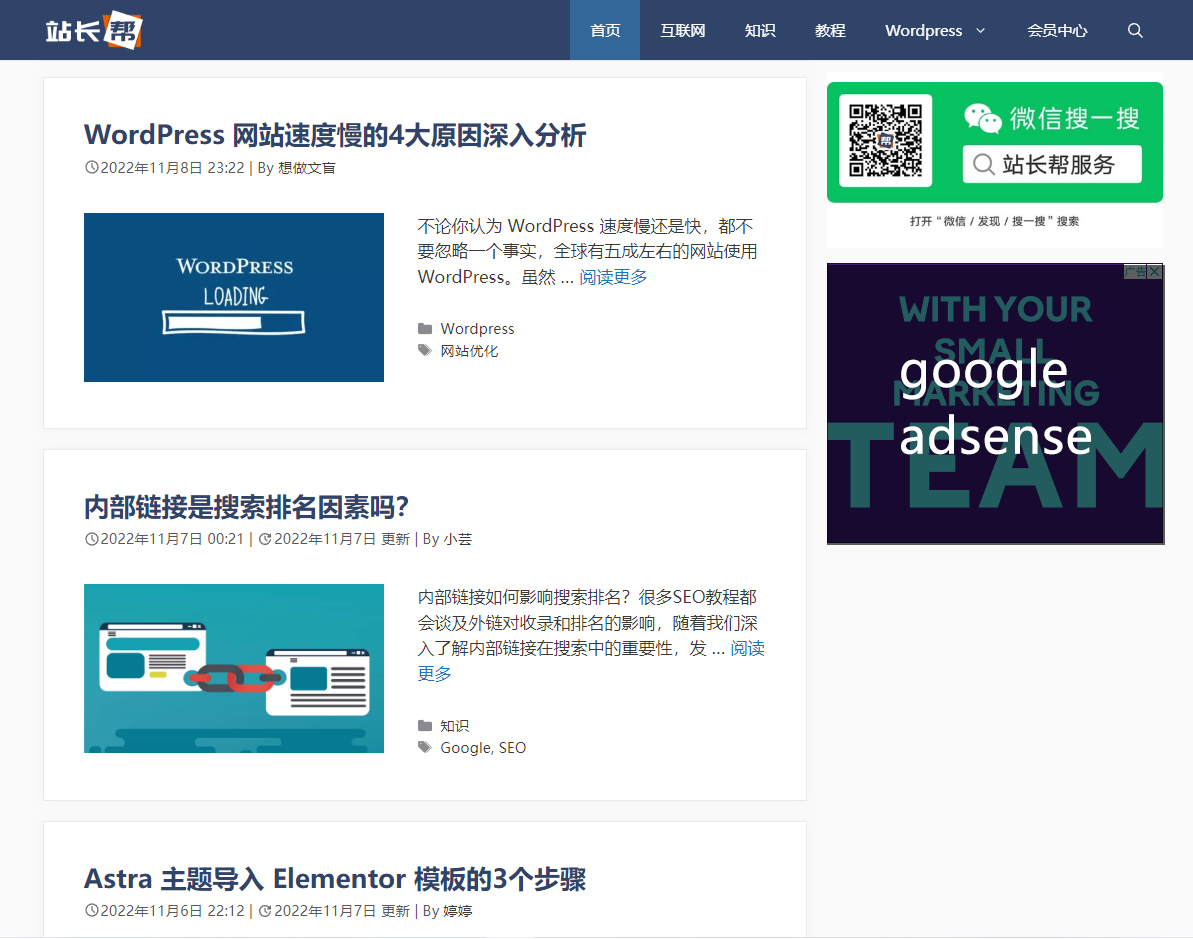Open the Wordpress nav menu item
1193x939 pixels.
tap(924, 30)
